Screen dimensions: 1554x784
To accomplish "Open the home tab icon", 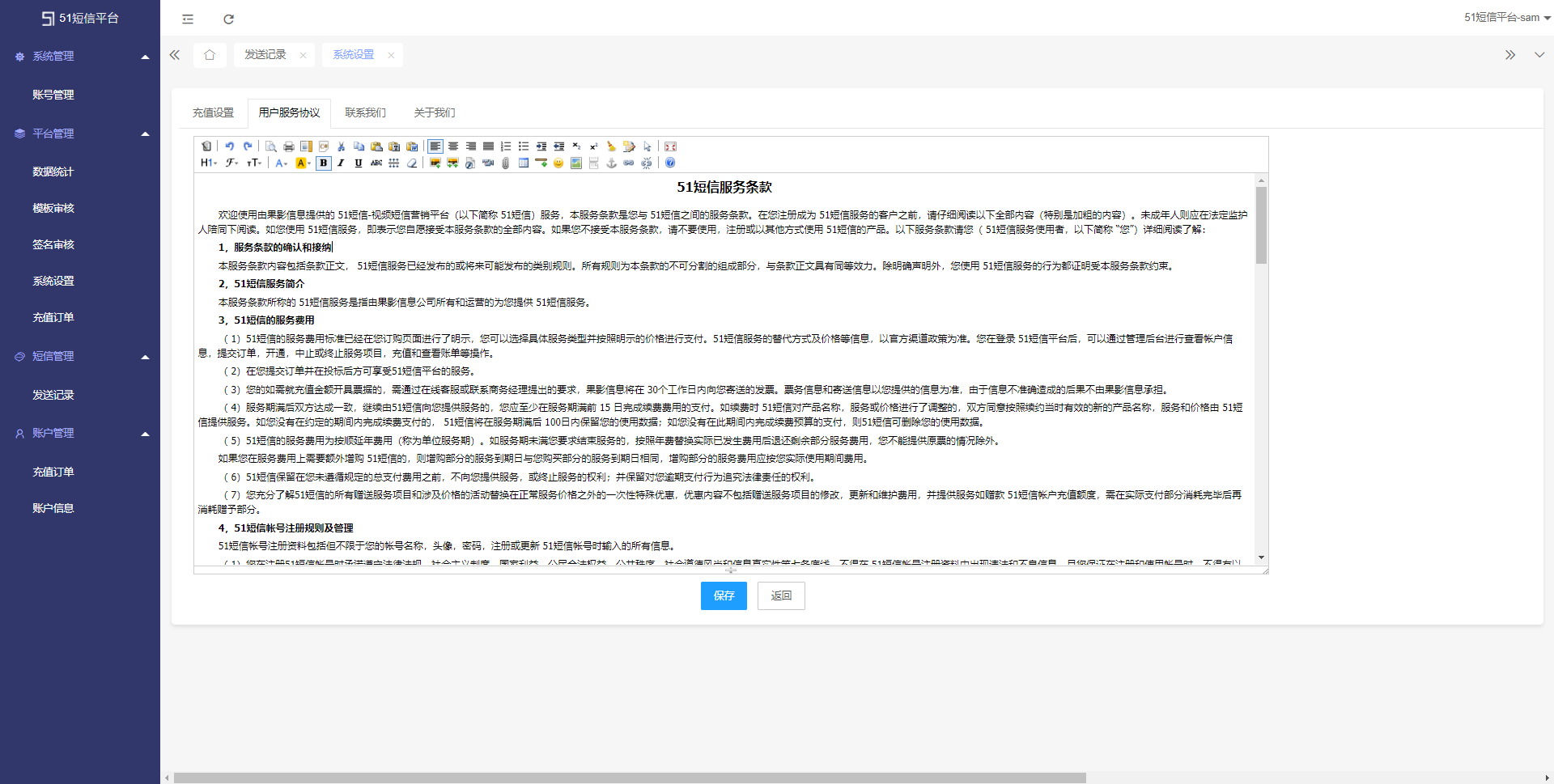I will coord(210,55).
